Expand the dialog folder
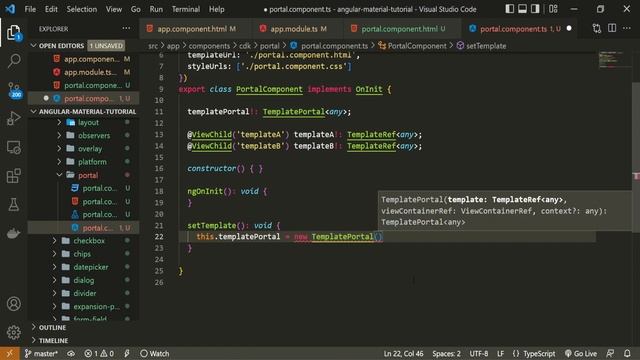The height and width of the screenshot is (360, 640). [84, 280]
